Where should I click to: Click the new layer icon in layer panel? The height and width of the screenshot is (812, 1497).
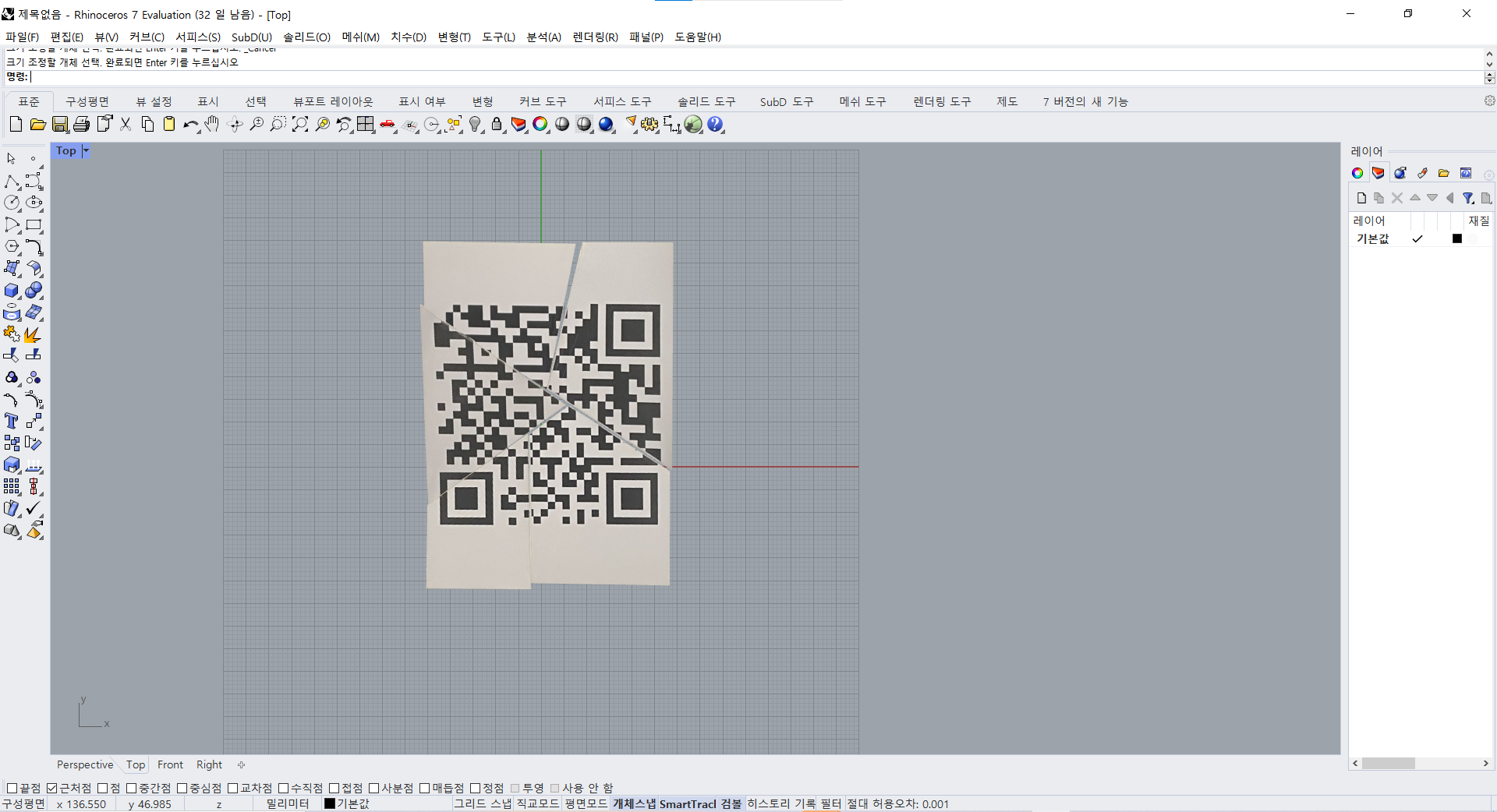tap(1361, 198)
